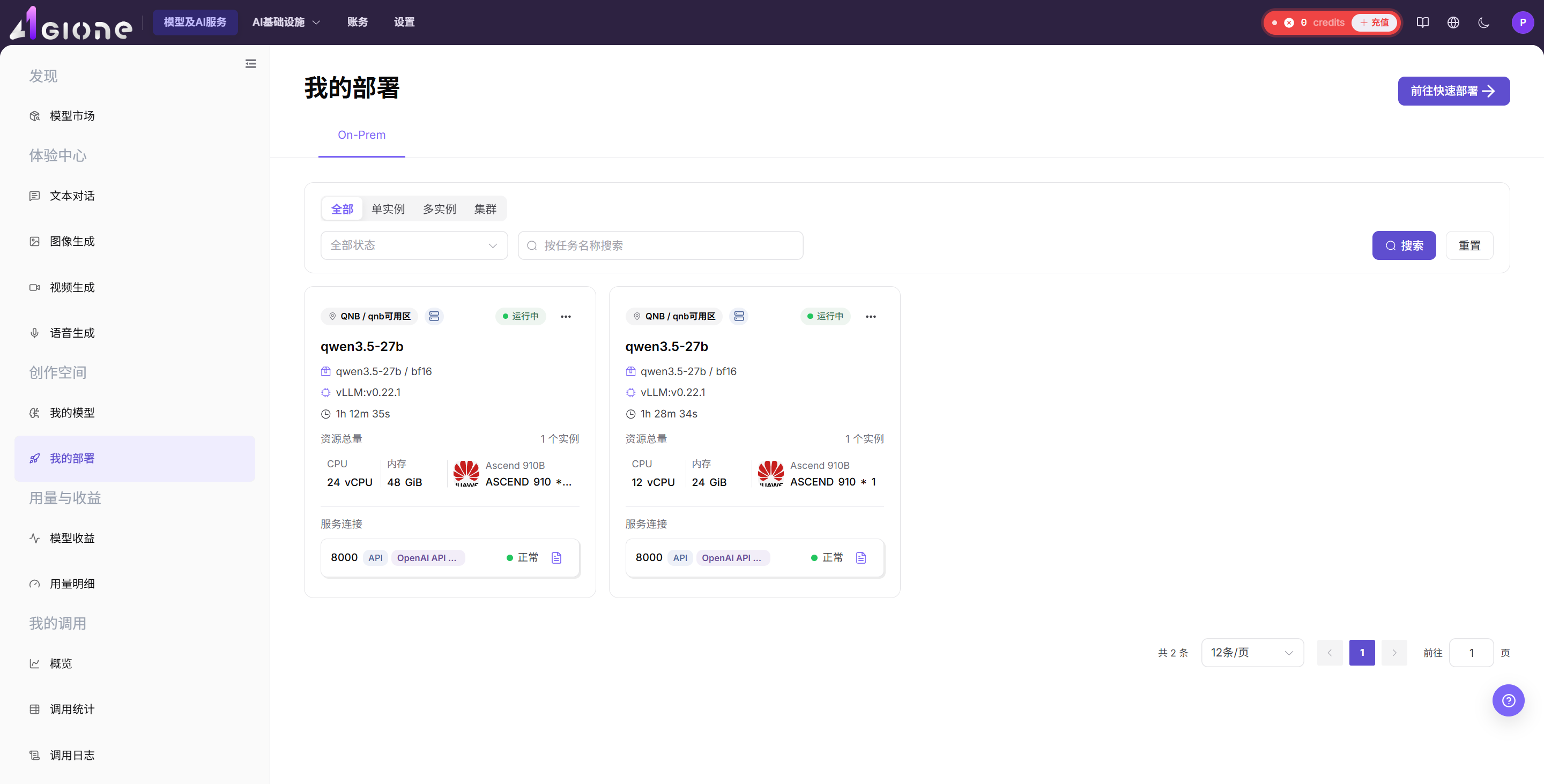Click the 重置 reset button

point(1469,245)
